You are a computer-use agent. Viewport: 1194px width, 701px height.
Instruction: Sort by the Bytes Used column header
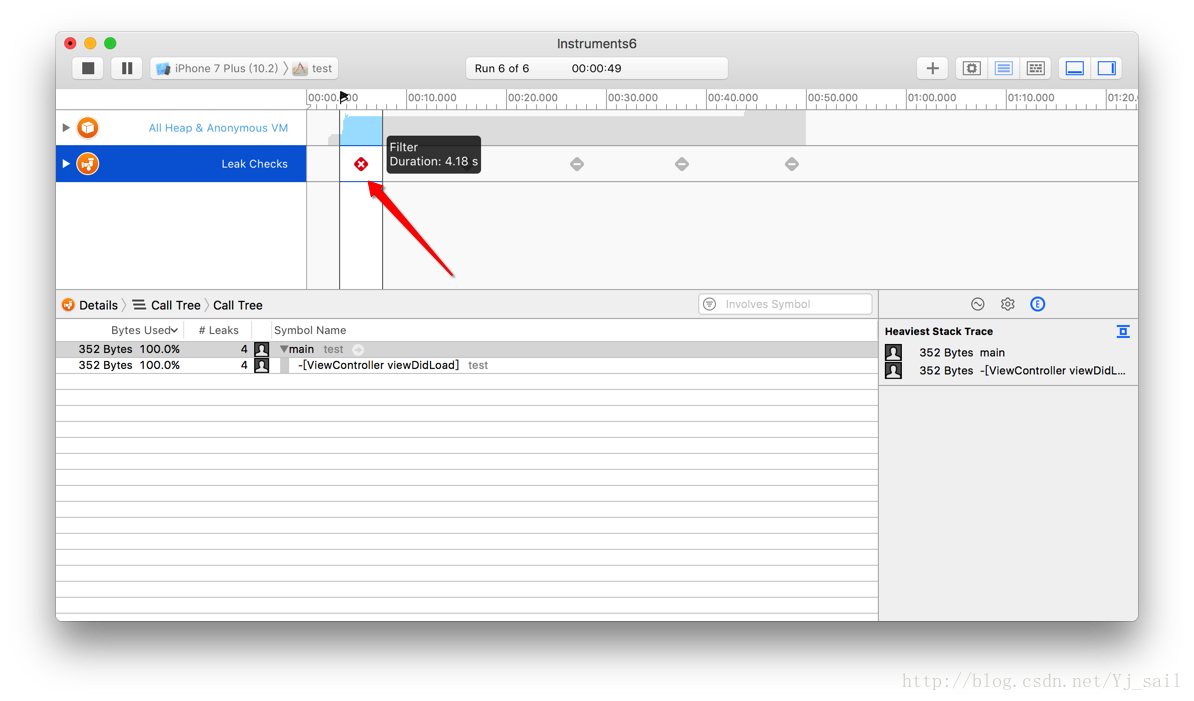(144, 330)
